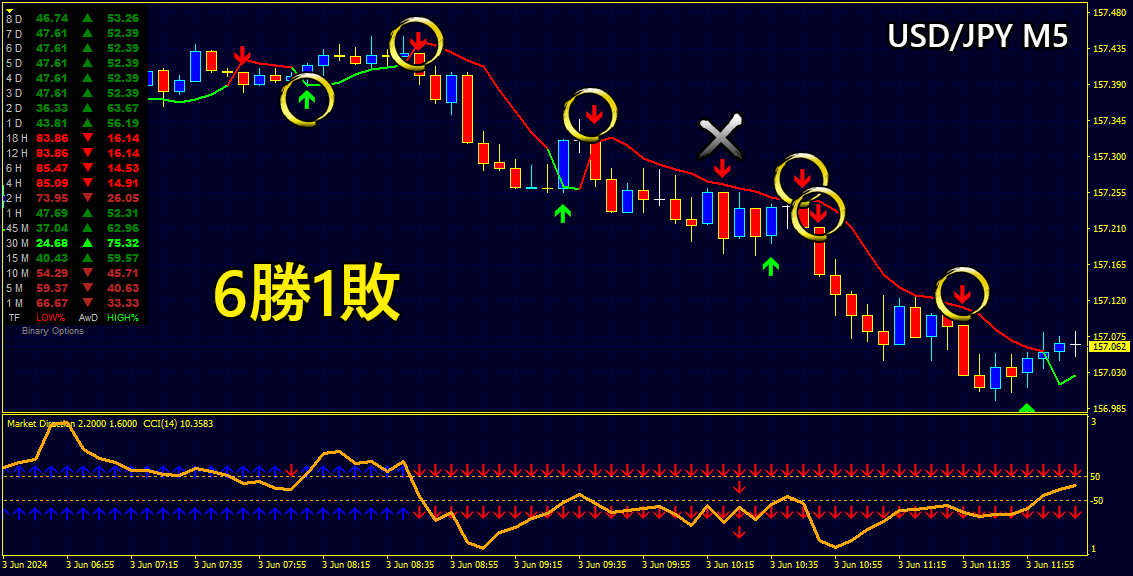Click the Market Direction indicator label

point(72,424)
